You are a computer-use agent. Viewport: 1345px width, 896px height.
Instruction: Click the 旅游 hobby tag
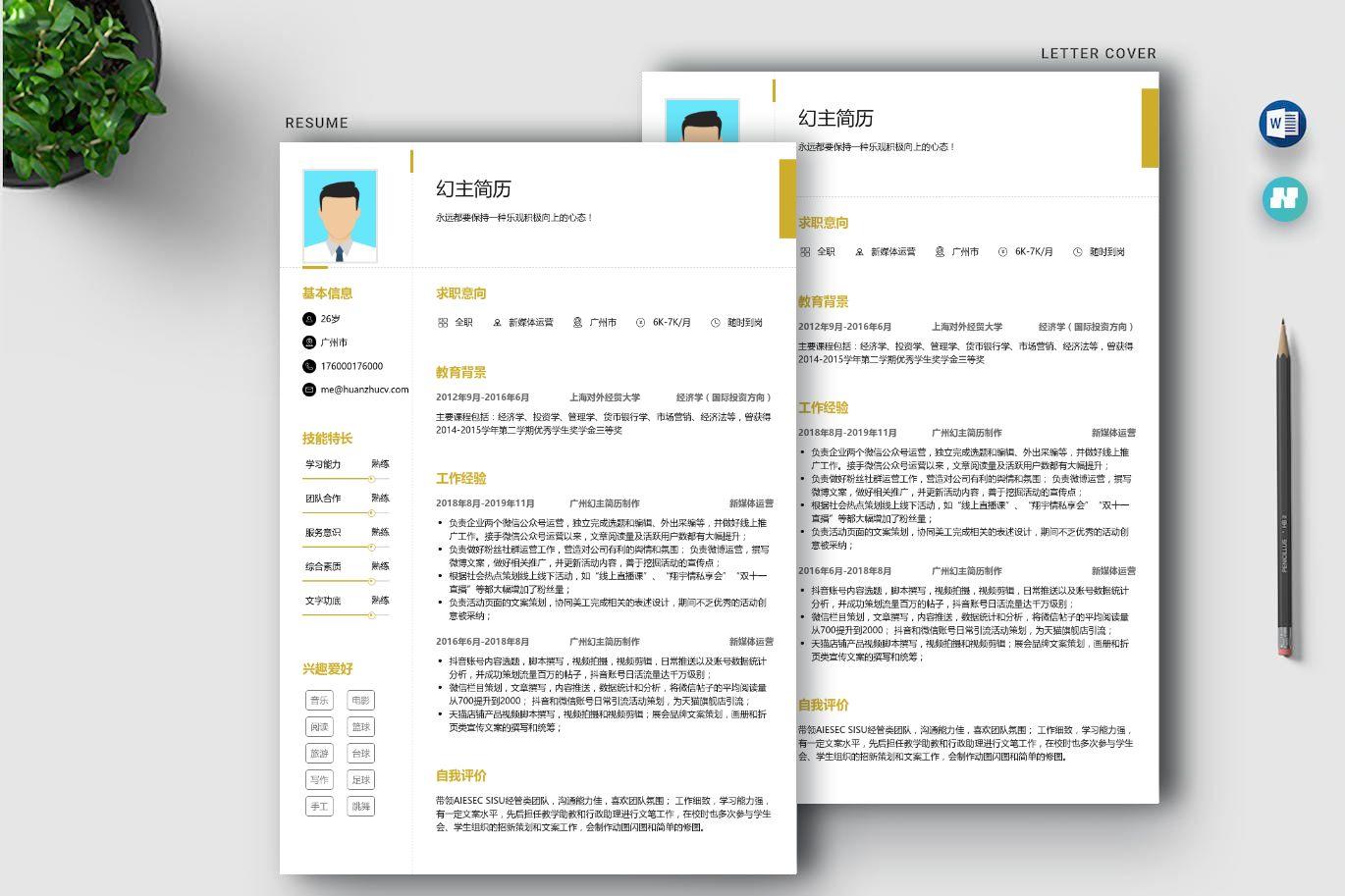coord(320,754)
